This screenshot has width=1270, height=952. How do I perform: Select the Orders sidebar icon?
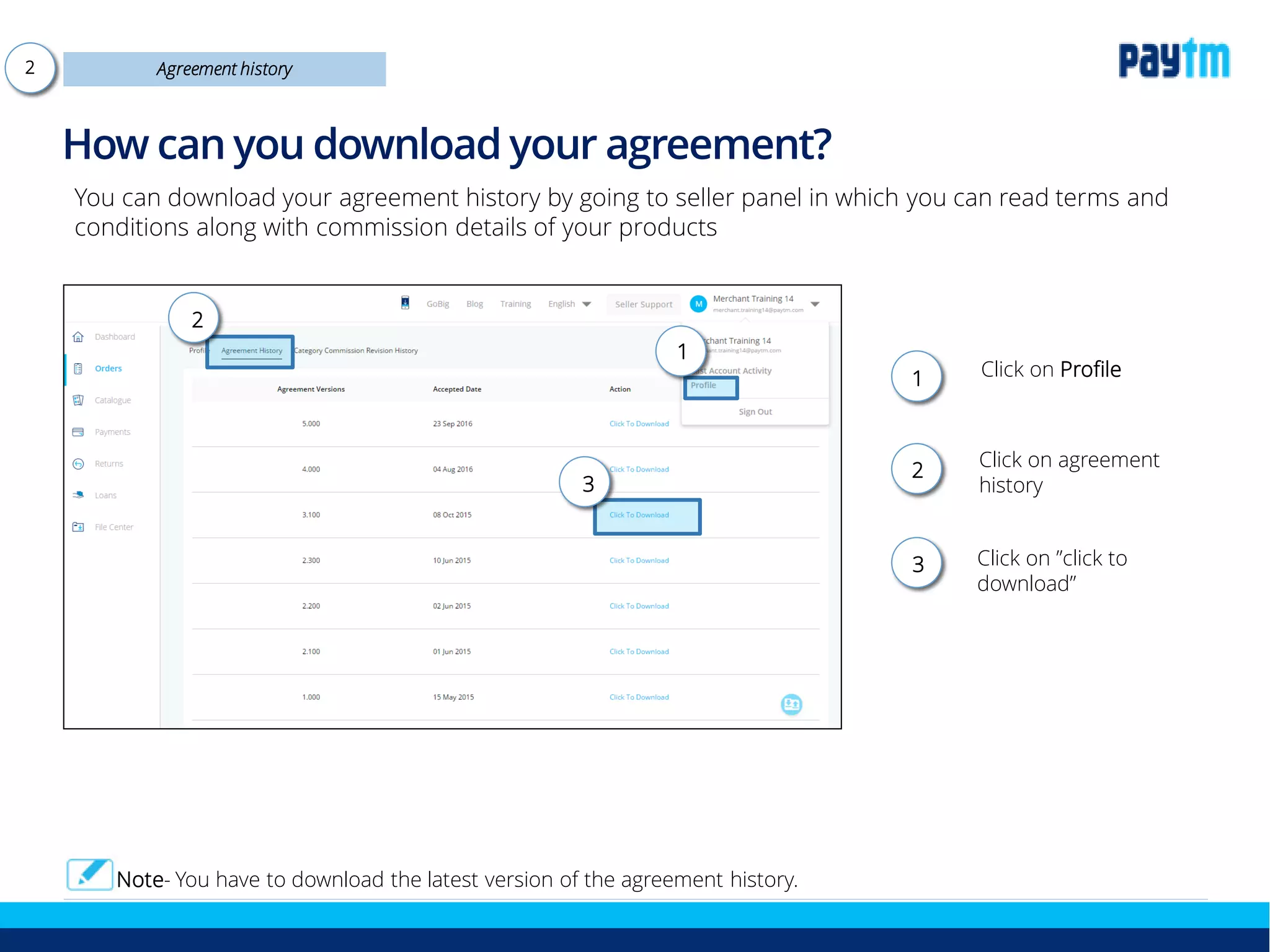tap(78, 368)
